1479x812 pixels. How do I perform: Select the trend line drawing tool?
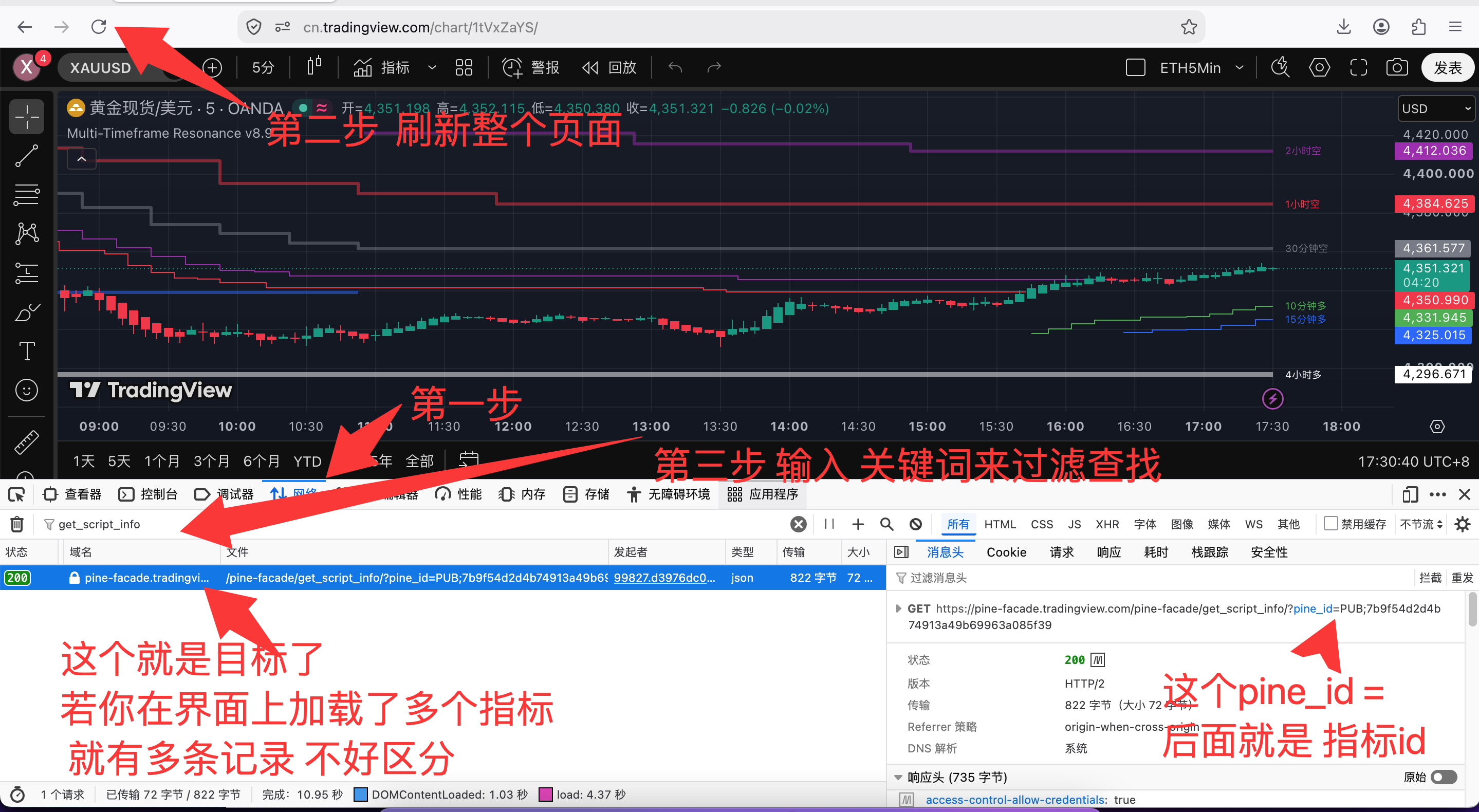(x=26, y=156)
